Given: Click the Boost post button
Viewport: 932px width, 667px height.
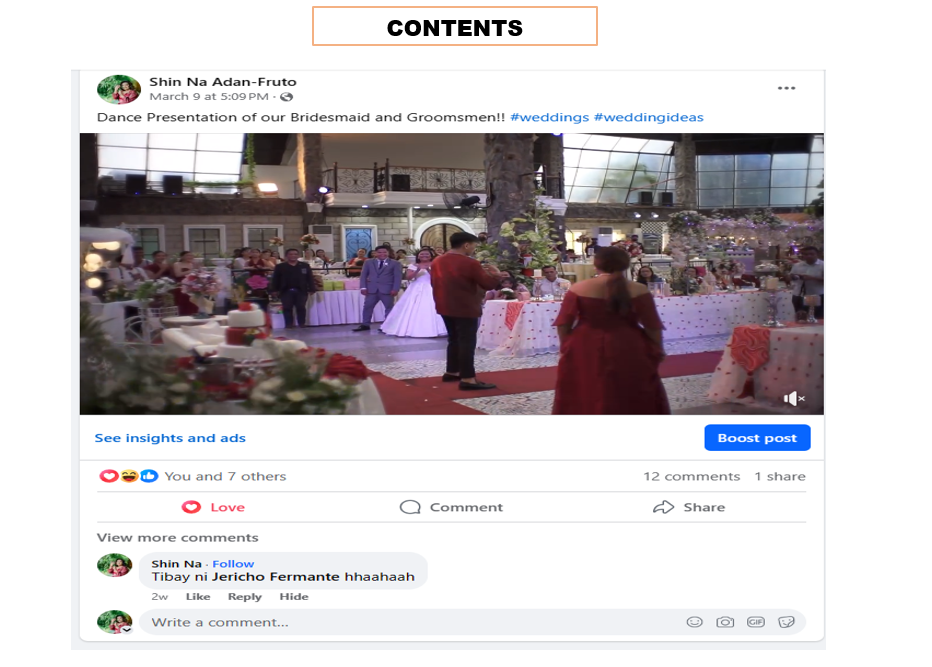Looking at the screenshot, I should coord(757,438).
